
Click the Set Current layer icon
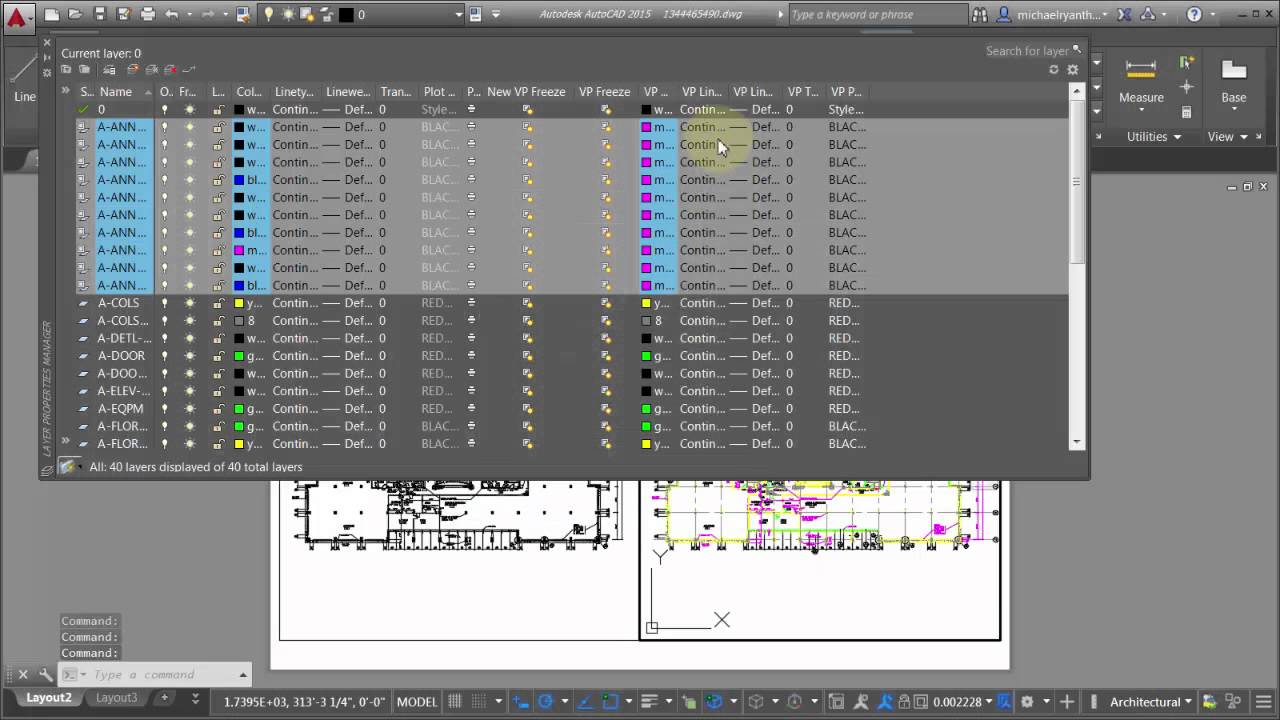pos(189,70)
